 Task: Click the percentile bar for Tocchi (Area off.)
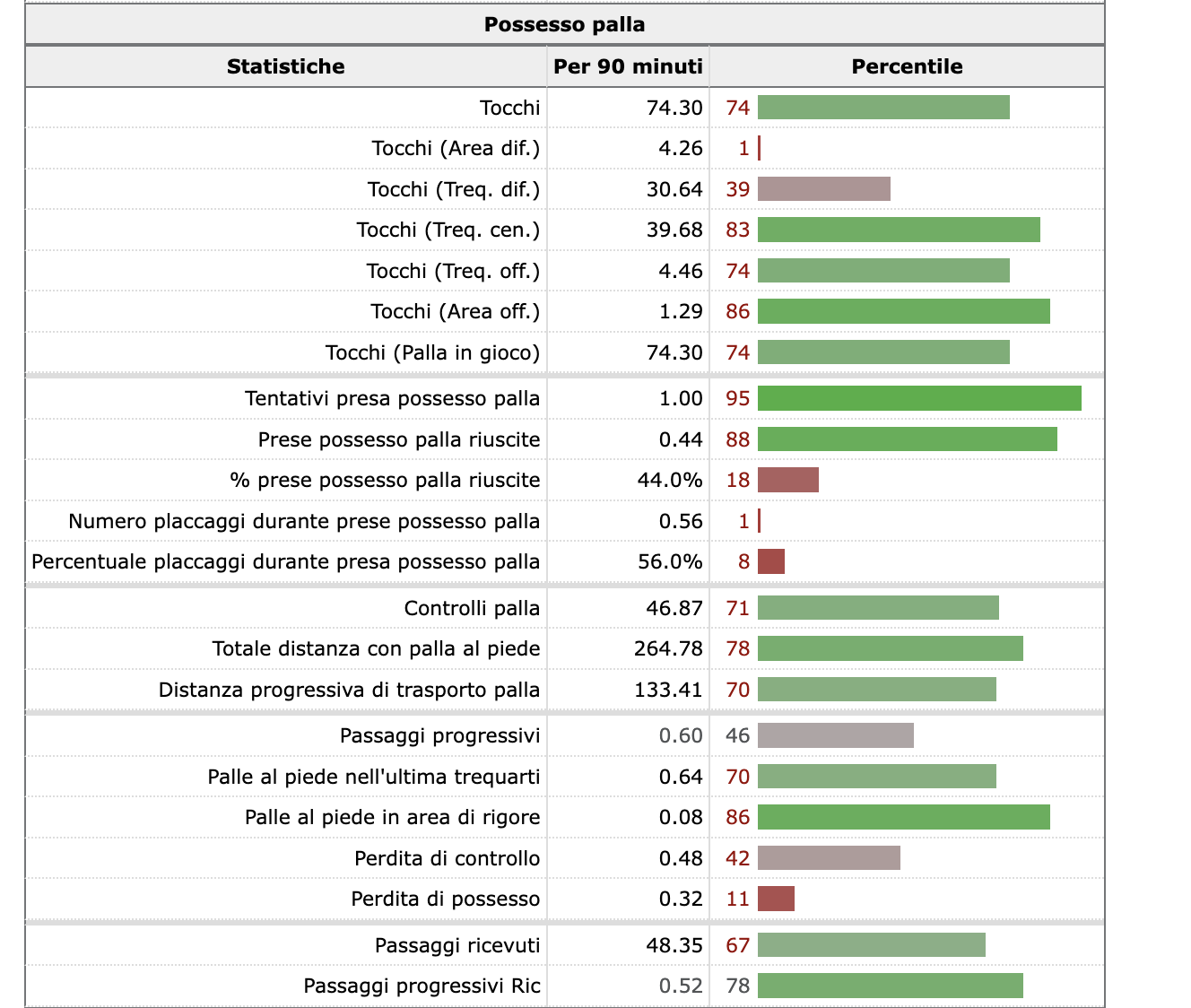pos(903,312)
